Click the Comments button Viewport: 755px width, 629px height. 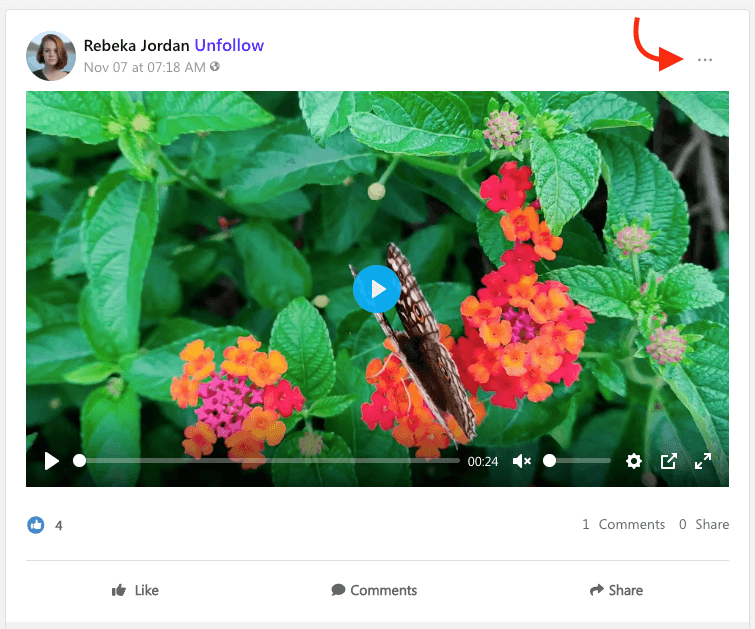click(x=374, y=590)
